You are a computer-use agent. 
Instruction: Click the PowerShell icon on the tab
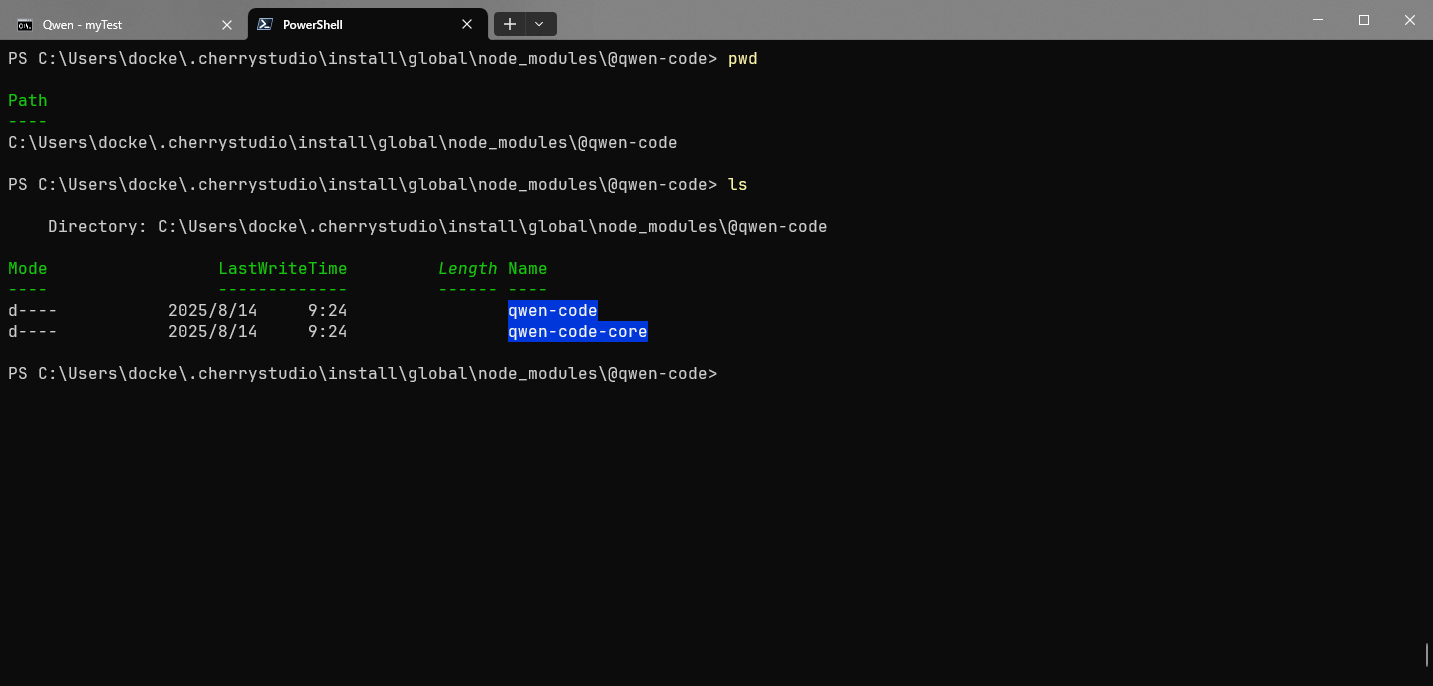(265, 24)
